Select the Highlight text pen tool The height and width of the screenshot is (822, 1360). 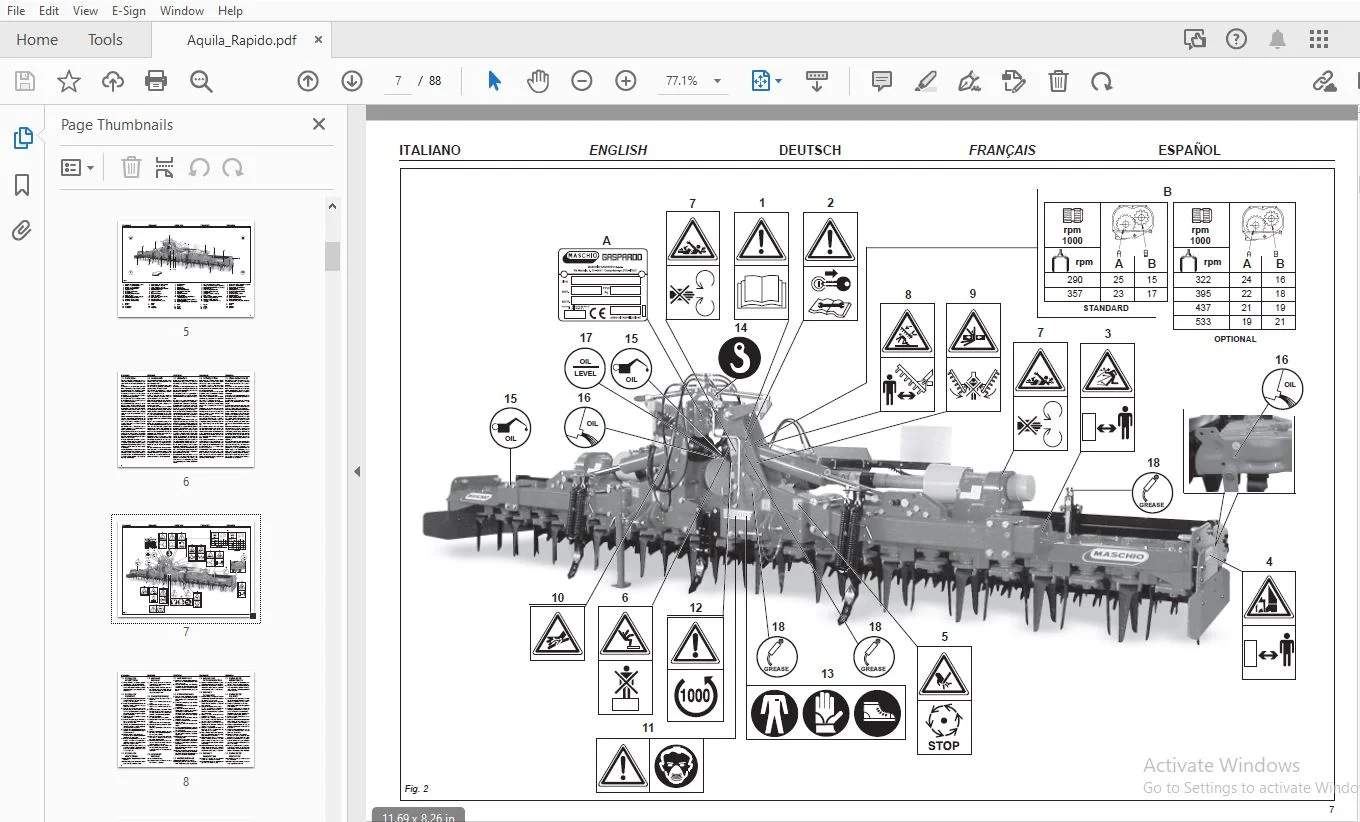coord(925,81)
